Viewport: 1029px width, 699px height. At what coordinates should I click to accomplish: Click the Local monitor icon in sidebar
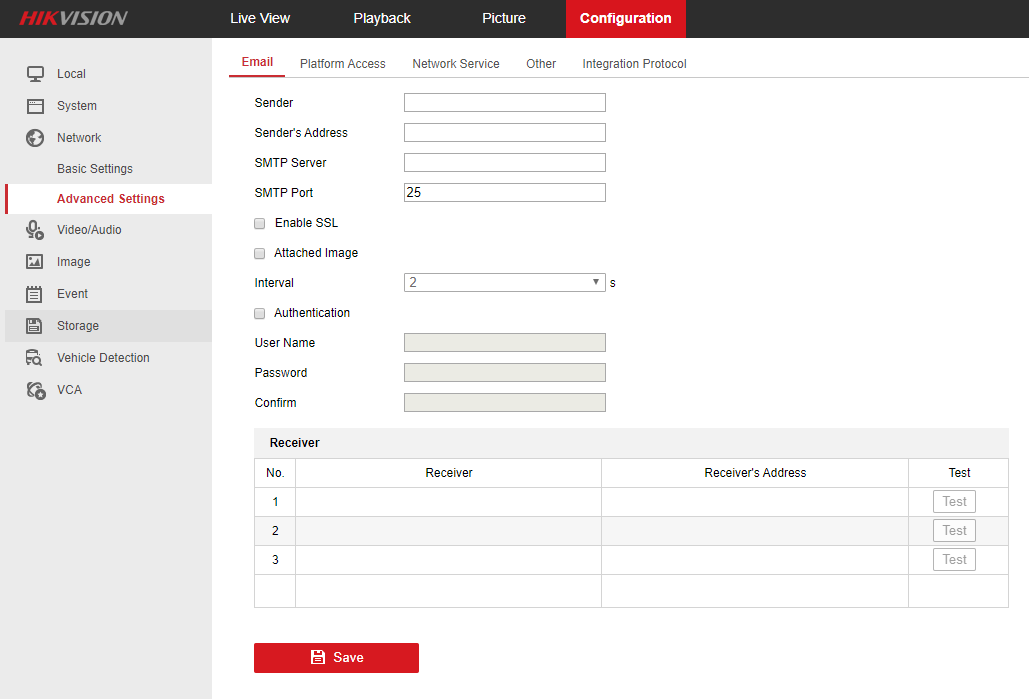35,74
